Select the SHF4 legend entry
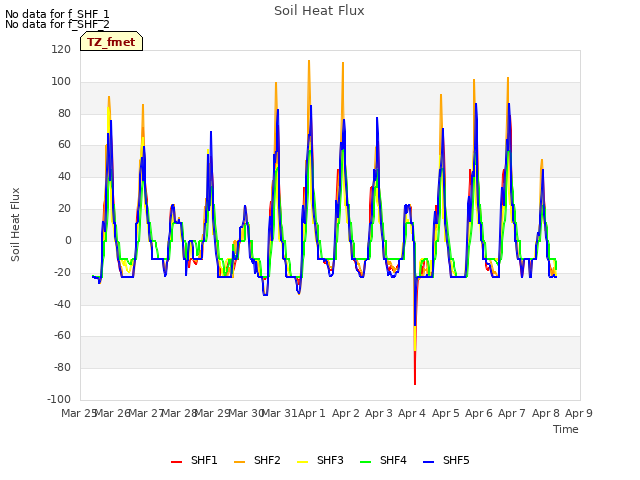The width and height of the screenshot is (640, 480). pos(383,460)
